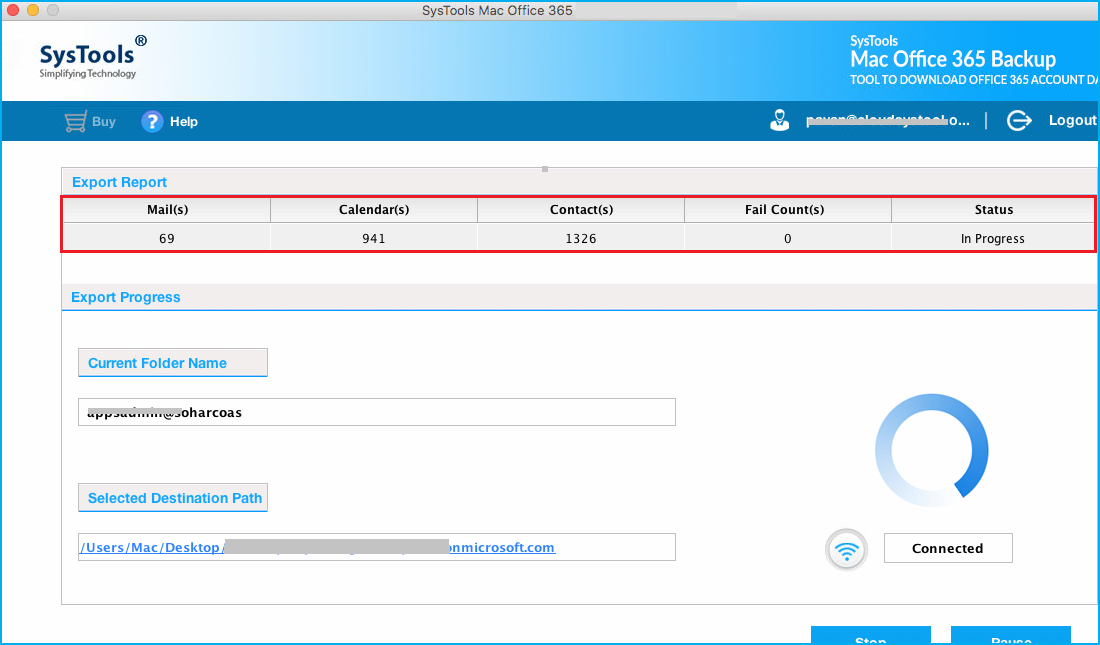The height and width of the screenshot is (645, 1100).
Task: Click the logged-in account email text
Action: tap(888, 121)
